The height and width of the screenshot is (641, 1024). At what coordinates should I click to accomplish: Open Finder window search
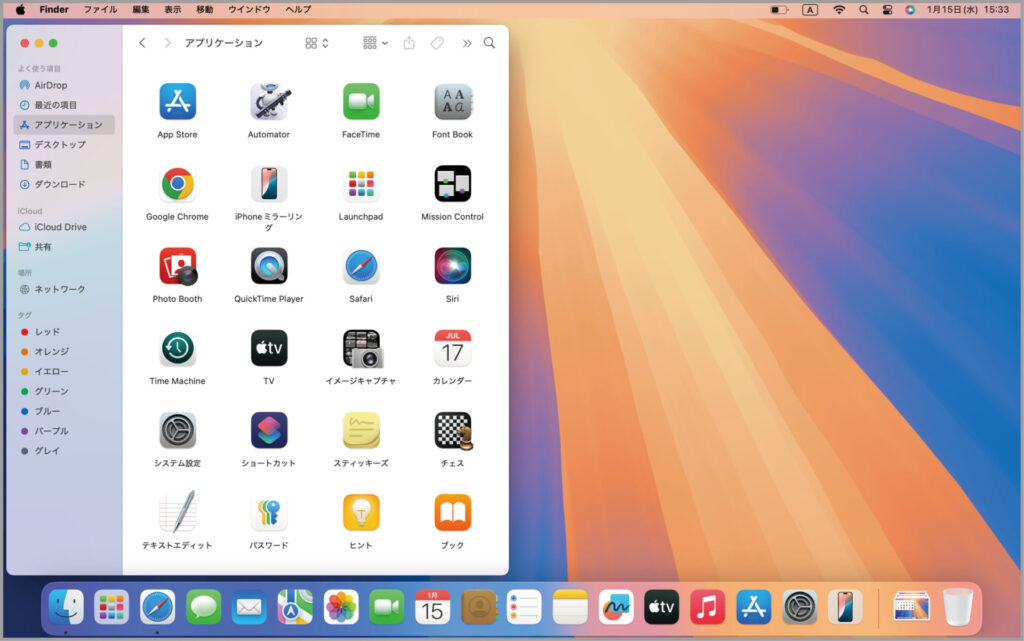(x=489, y=43)
